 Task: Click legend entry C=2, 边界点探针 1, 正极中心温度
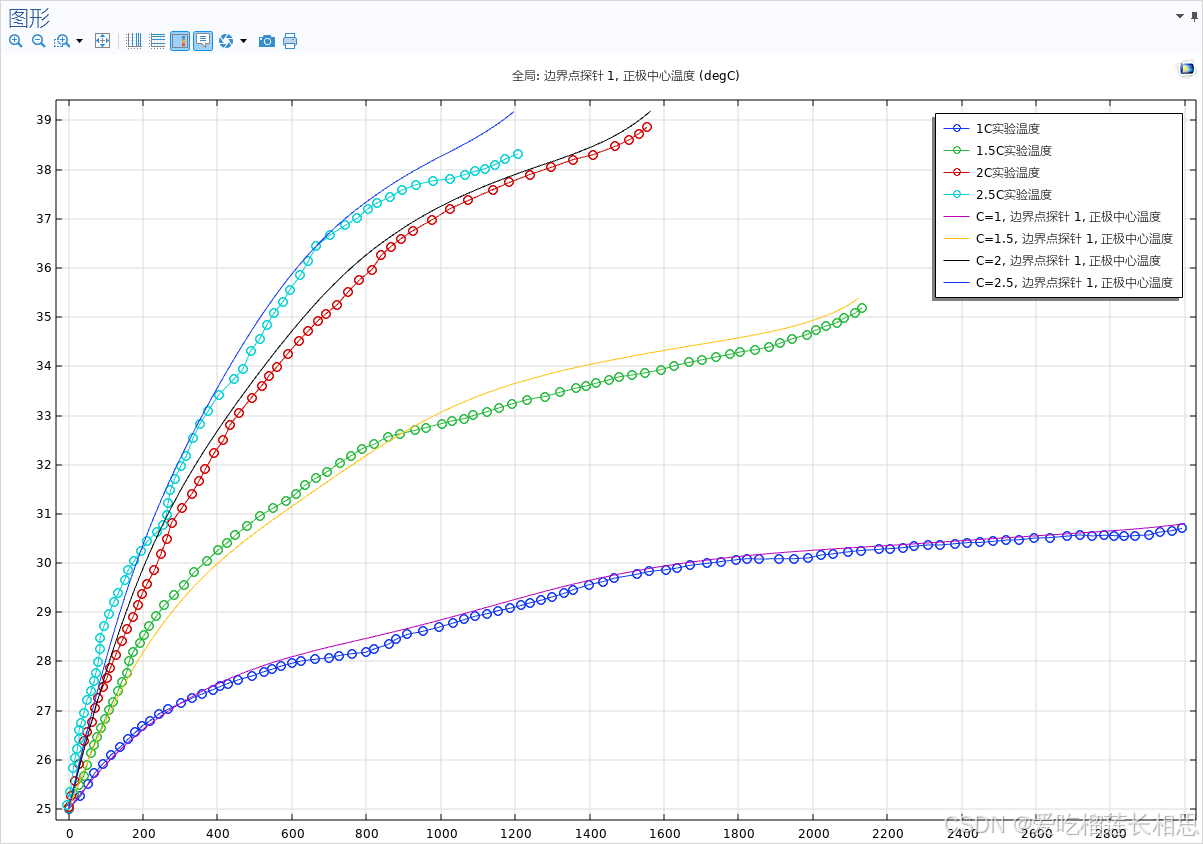pyautogui.click(x=1068, y=260)
